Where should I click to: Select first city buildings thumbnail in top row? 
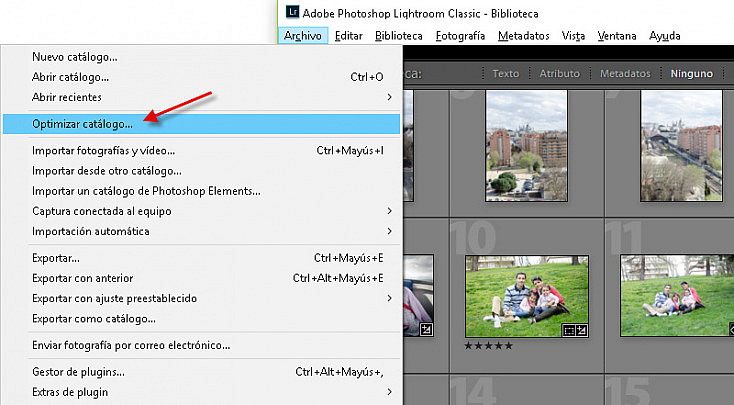[x=527, y=146]
